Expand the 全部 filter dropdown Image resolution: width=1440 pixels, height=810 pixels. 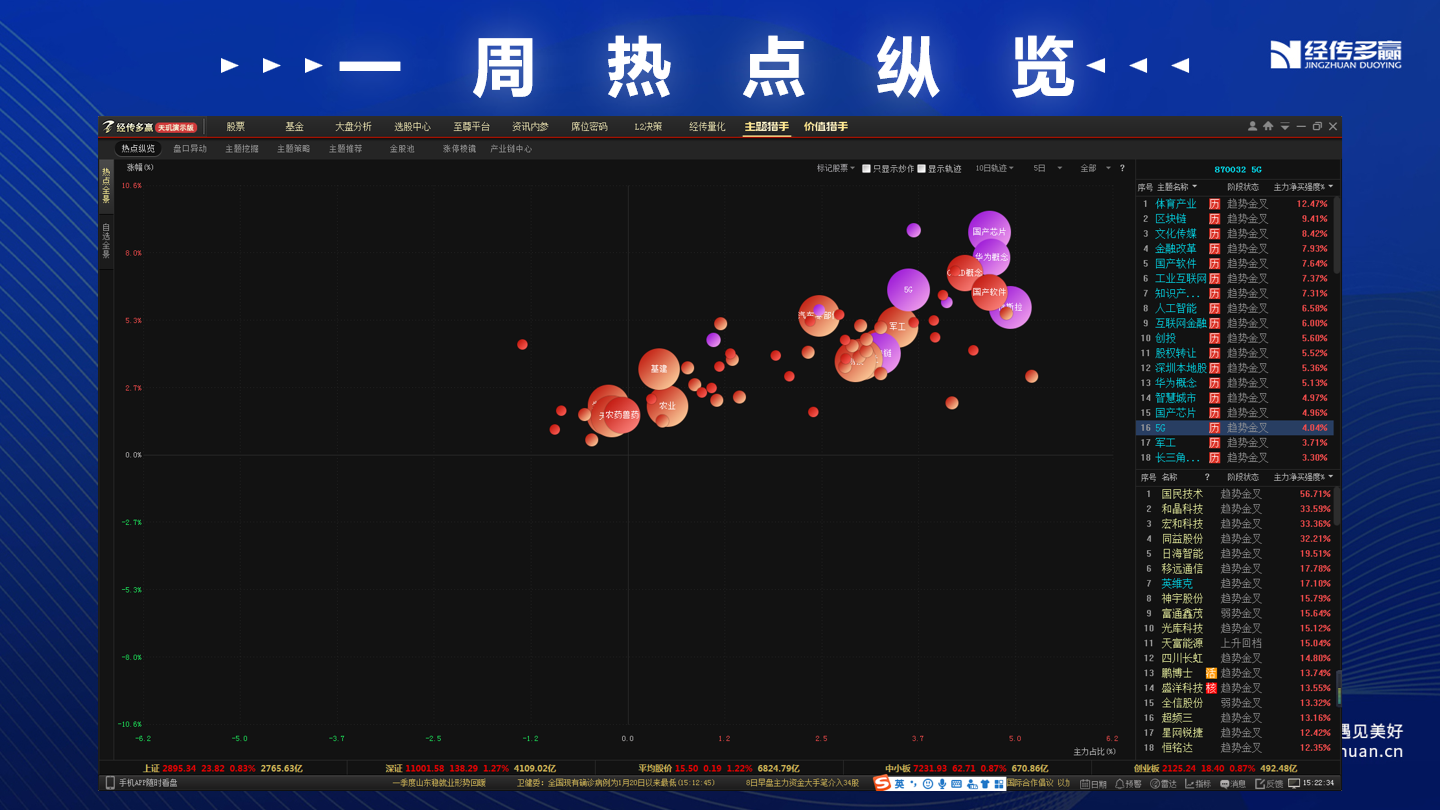pyautogui.click(x=1096, y=168)
